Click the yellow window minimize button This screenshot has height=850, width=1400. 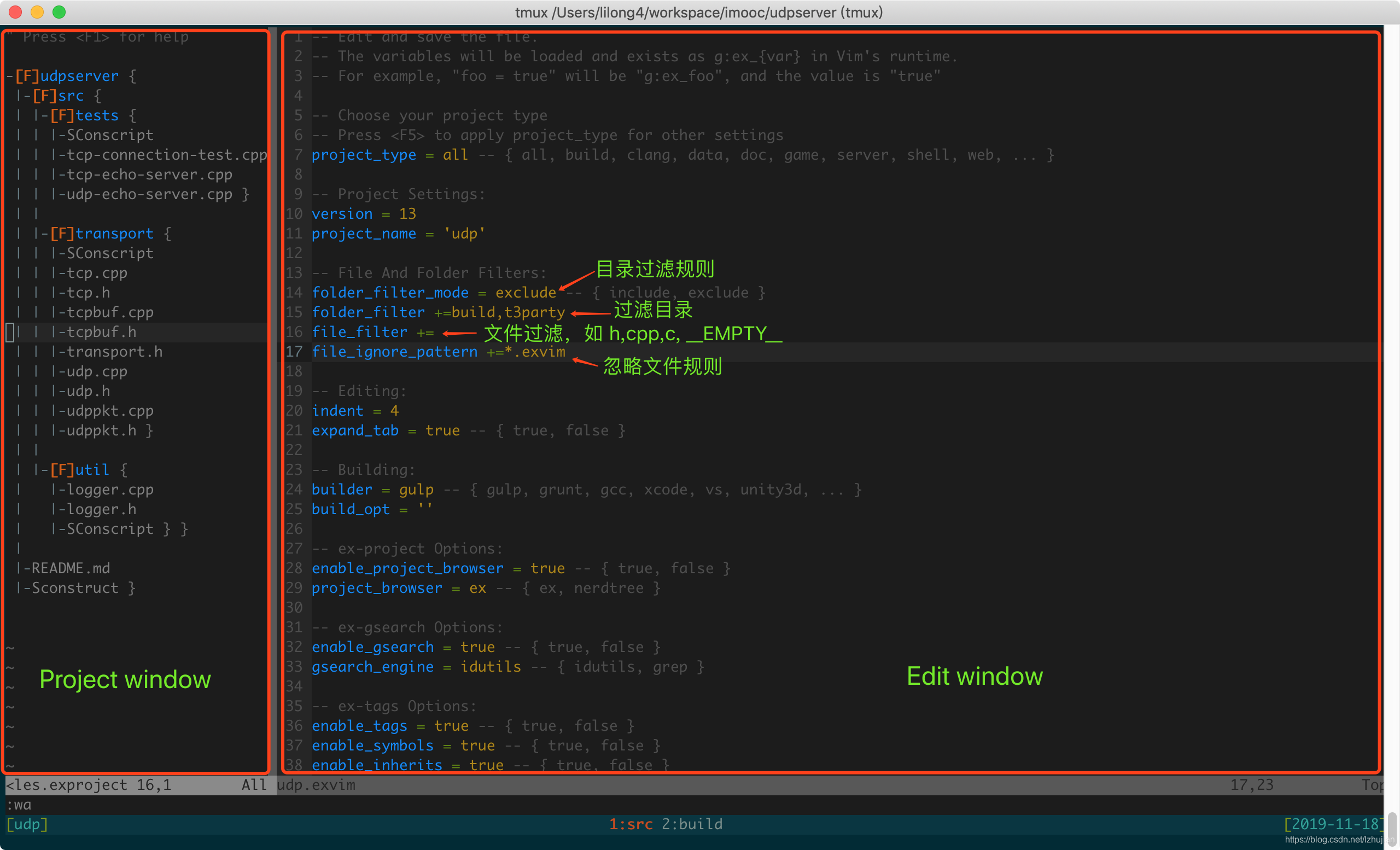(x=37, y=12)
